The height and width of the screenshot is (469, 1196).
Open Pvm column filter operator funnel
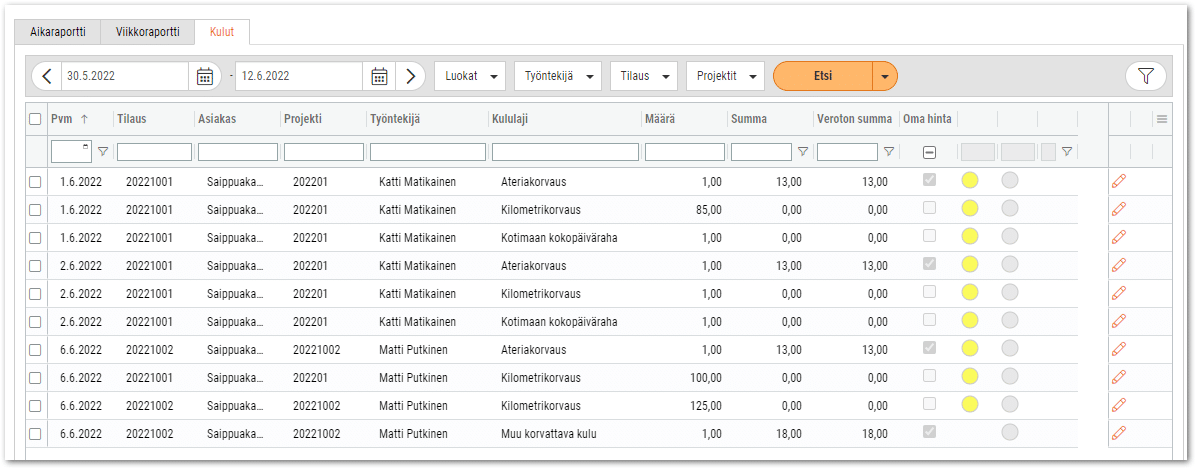(103, 152)
